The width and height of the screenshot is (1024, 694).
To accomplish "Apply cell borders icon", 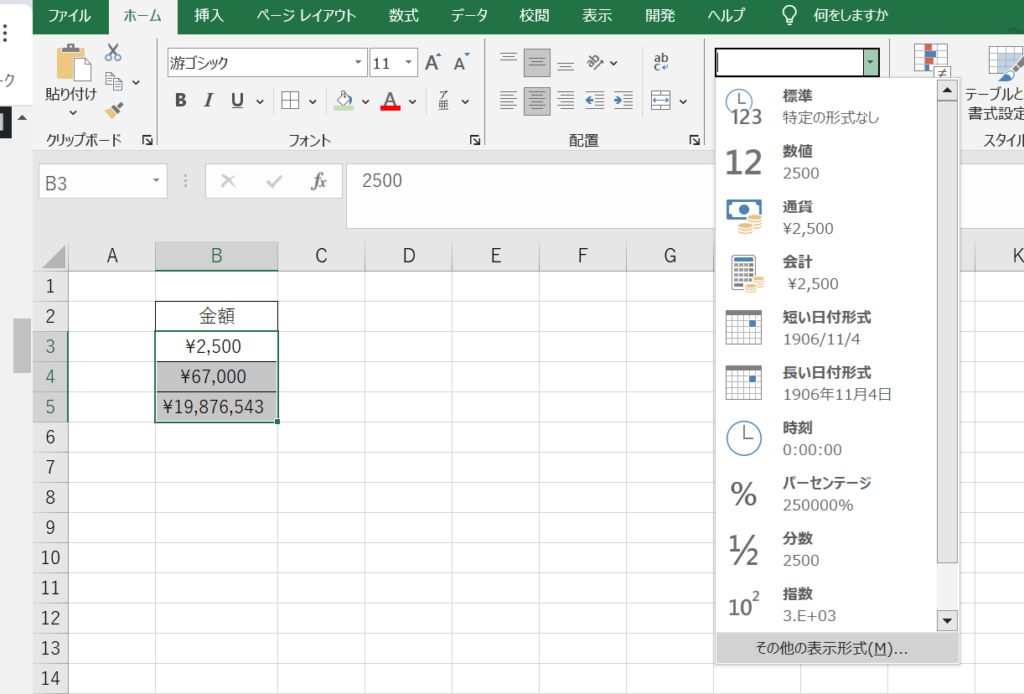I will coord(290,101).
